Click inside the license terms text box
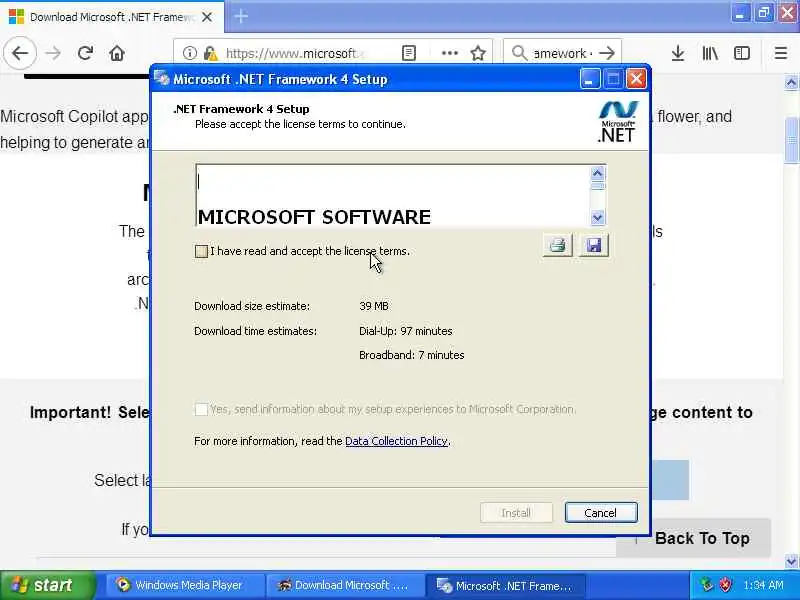The height and width of the screenshot is (600, 800). tap(393, 195)
